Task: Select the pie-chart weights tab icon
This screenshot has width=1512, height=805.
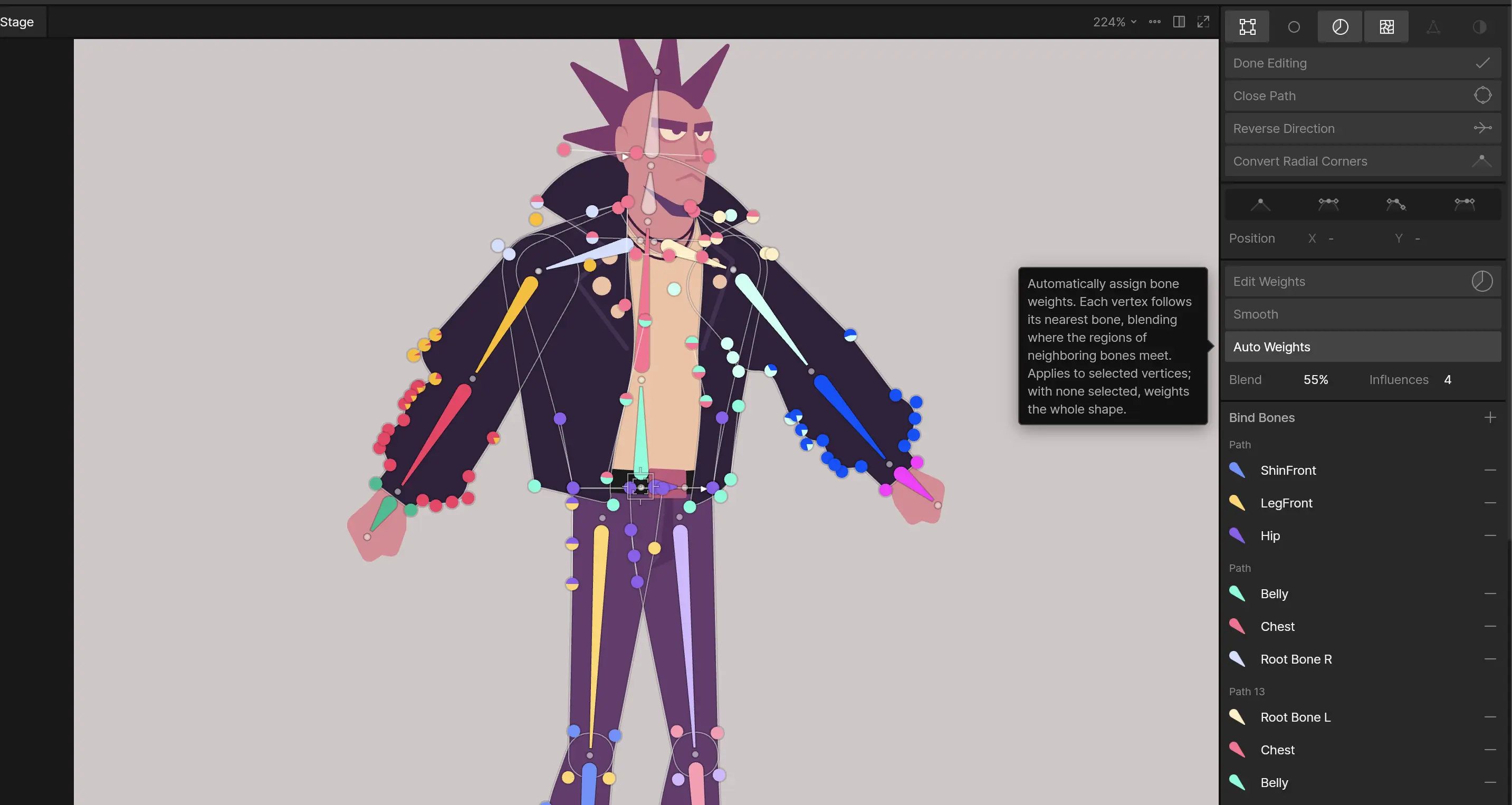Action: click(x=1340, y=26)
